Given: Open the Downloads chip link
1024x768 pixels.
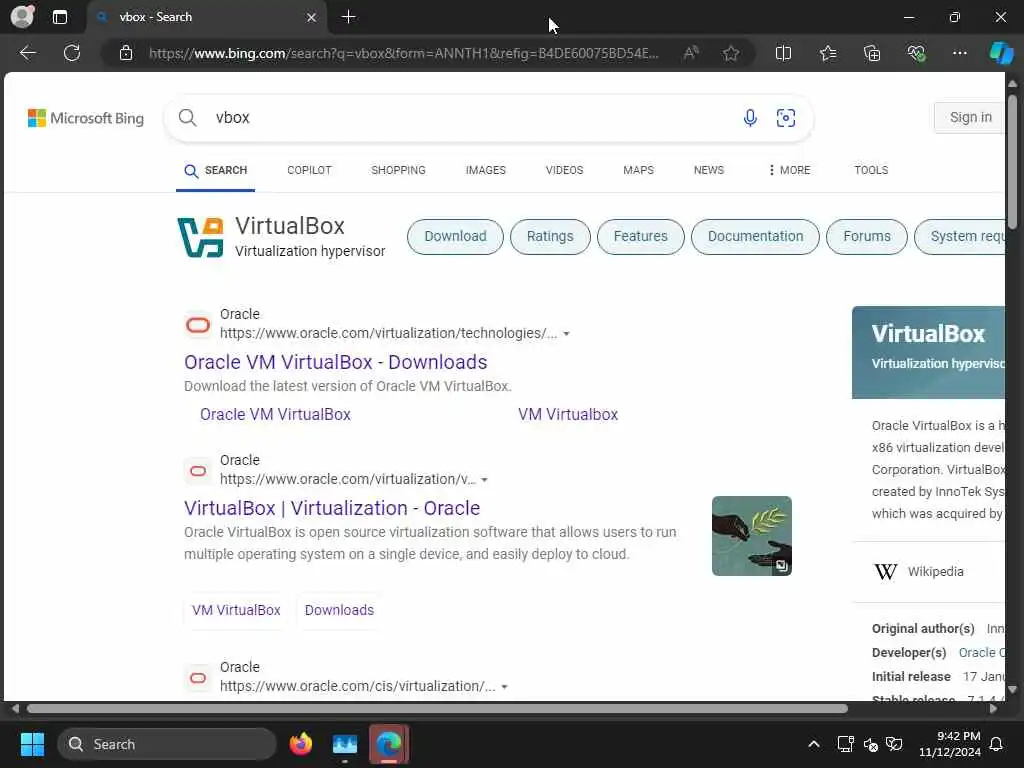Looking at the screenshot, I should pos(339,610).
